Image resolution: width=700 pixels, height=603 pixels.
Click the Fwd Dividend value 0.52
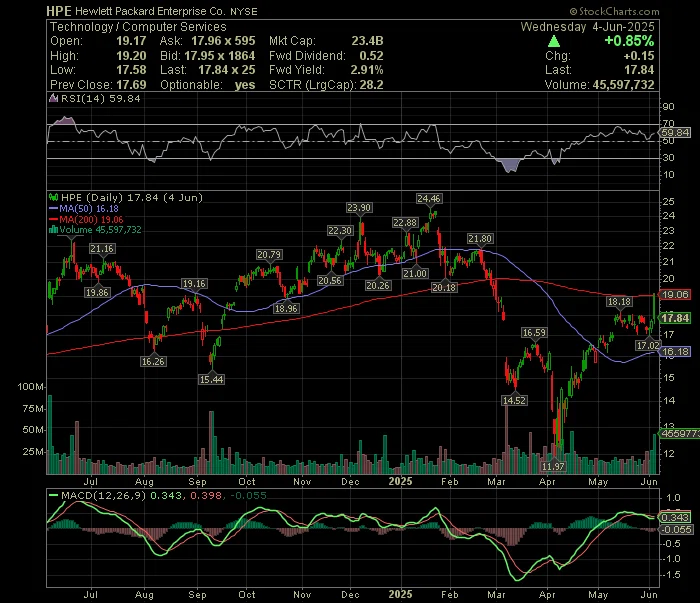point(371,56)
